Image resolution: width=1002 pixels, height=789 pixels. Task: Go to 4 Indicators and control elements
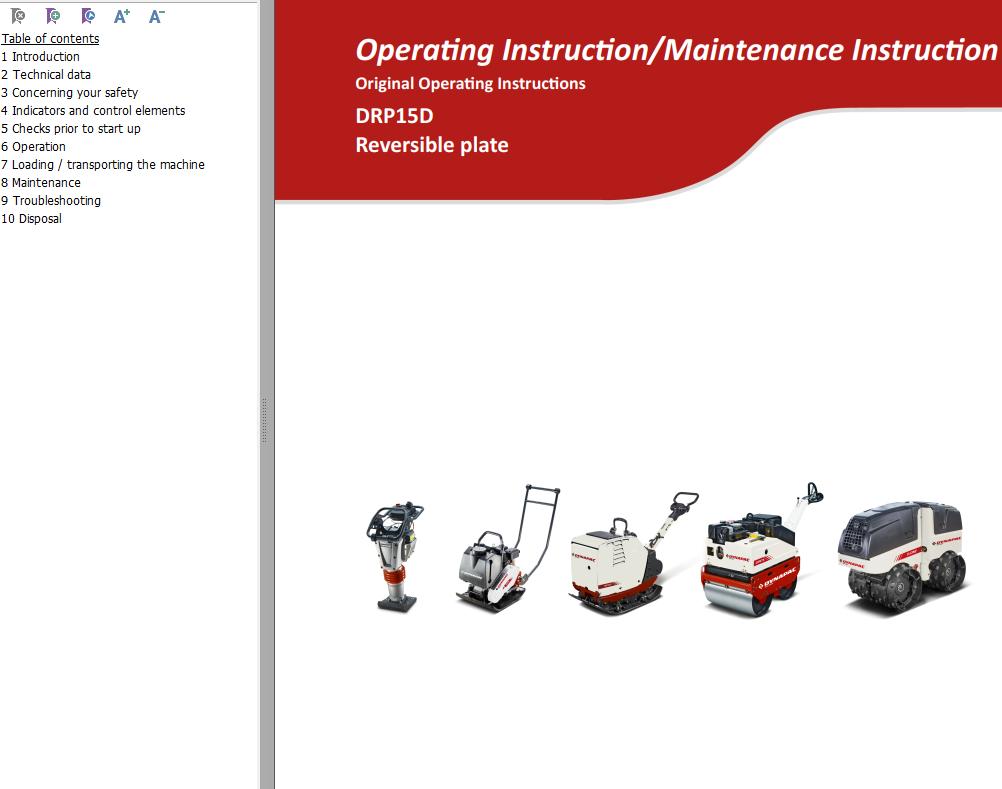(x=93, y=111)
